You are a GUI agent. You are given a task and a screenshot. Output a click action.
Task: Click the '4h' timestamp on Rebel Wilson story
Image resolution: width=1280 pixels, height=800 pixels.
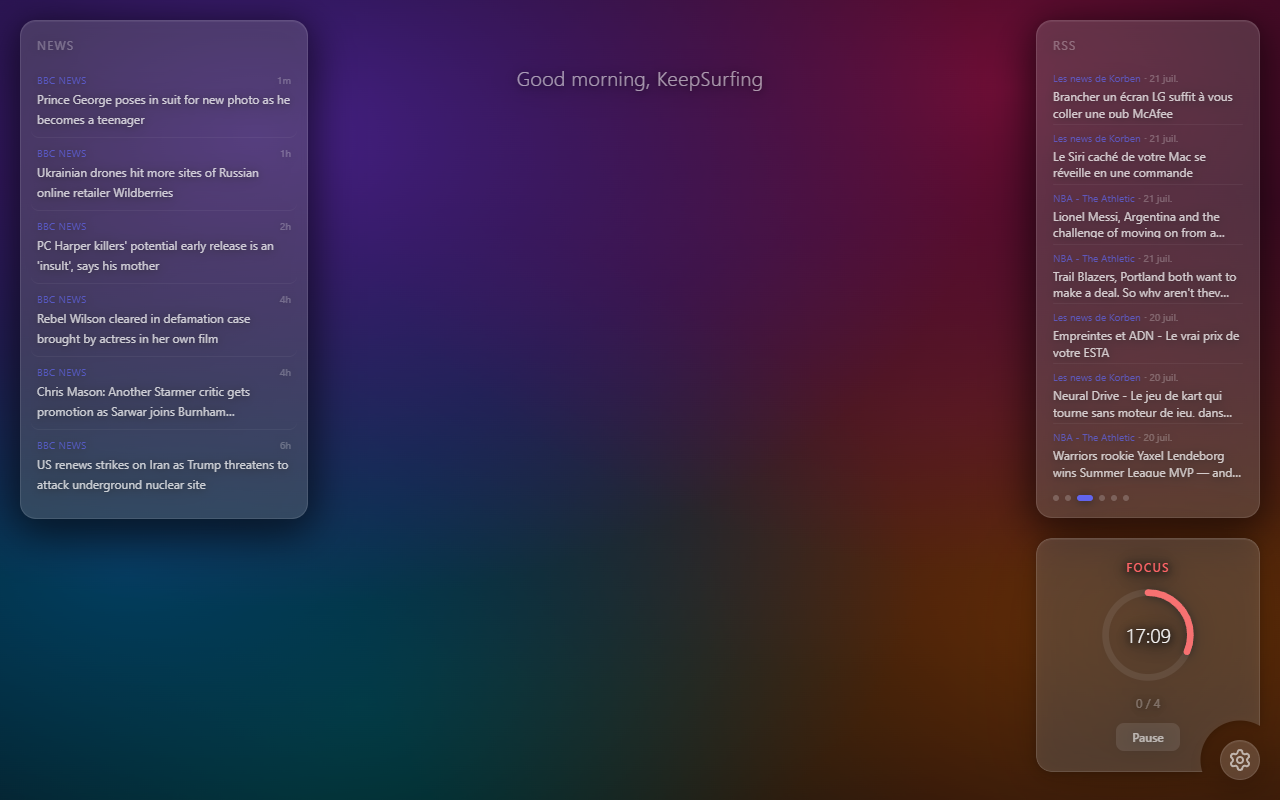pos(285,300)
